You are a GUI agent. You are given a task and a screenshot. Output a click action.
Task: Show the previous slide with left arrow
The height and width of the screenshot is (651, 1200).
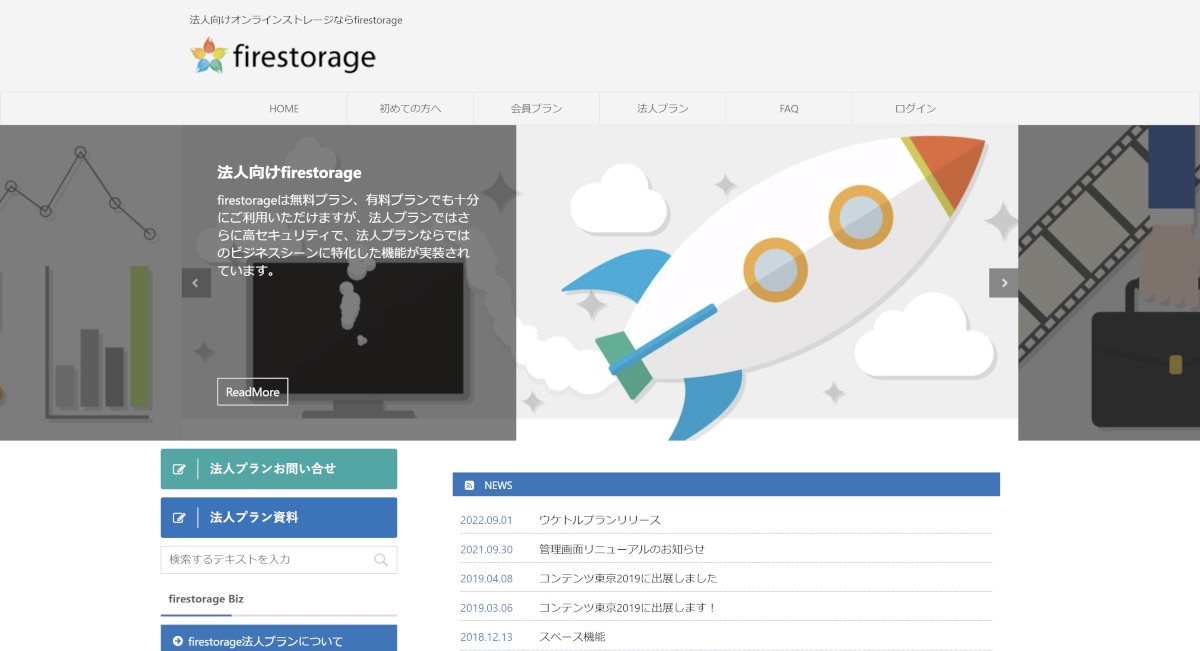[196, 283]
